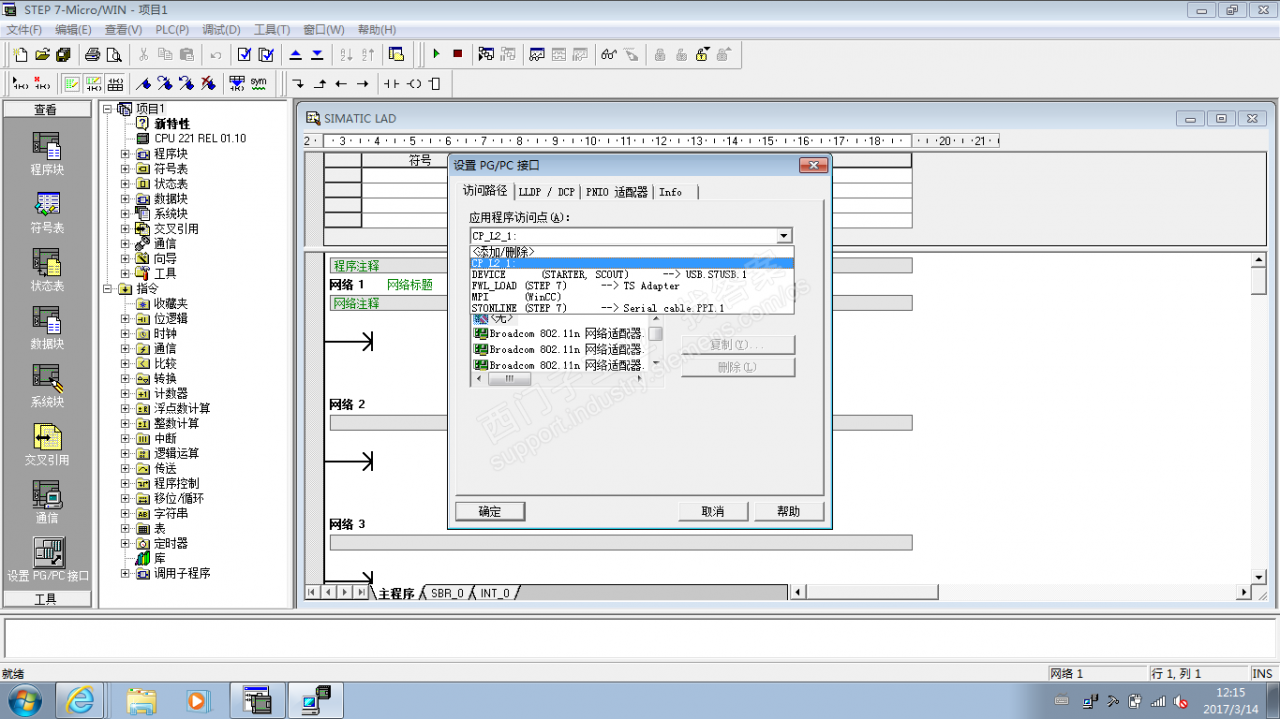Click the Save project toolbar icon
Image resolution: width=1280 pixels, height=719 pixels.
tap(64, 54)
